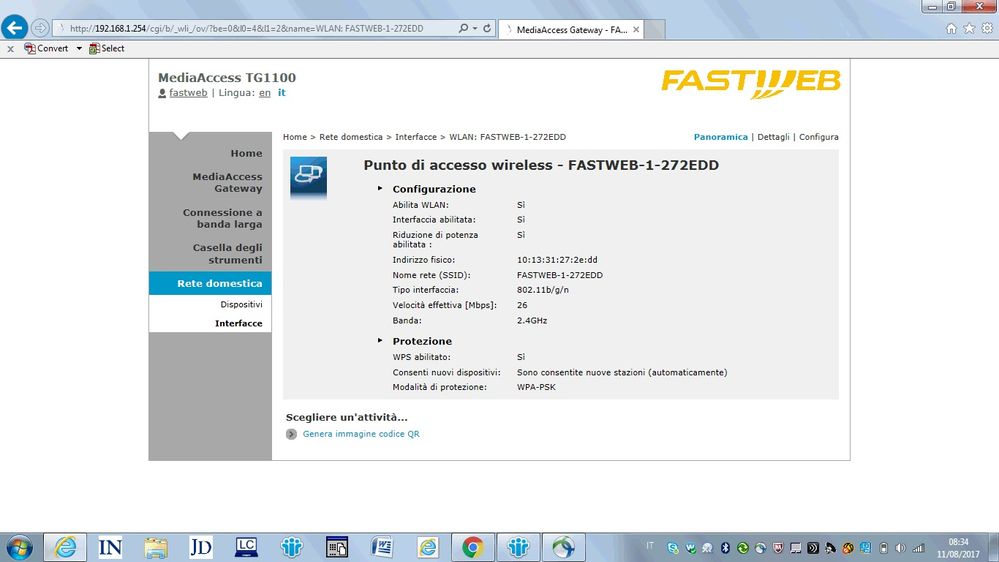Open the folder icon in the taskbar

click(155, 547)
